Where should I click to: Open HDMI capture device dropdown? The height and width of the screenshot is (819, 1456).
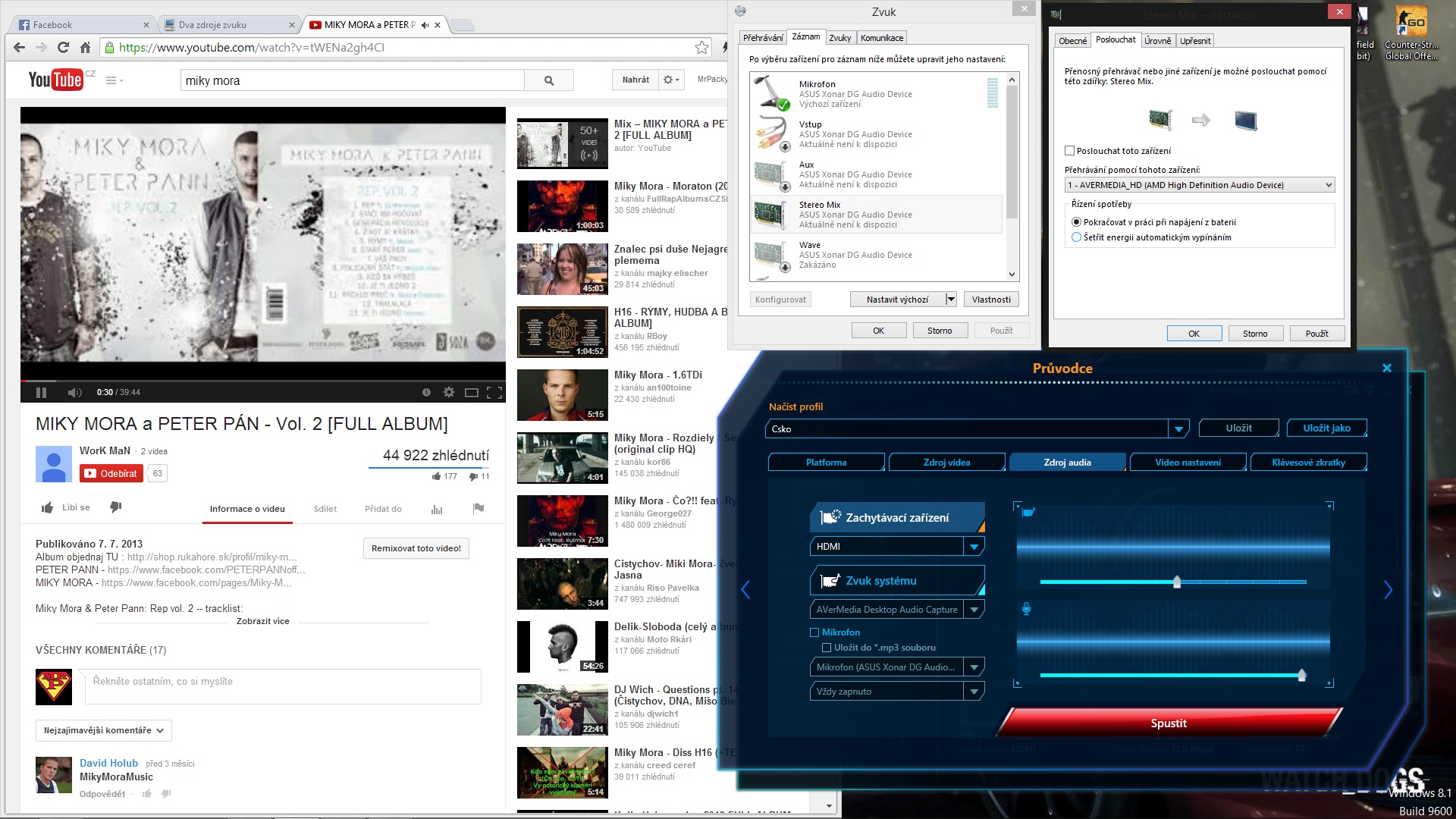click(974, 546)
